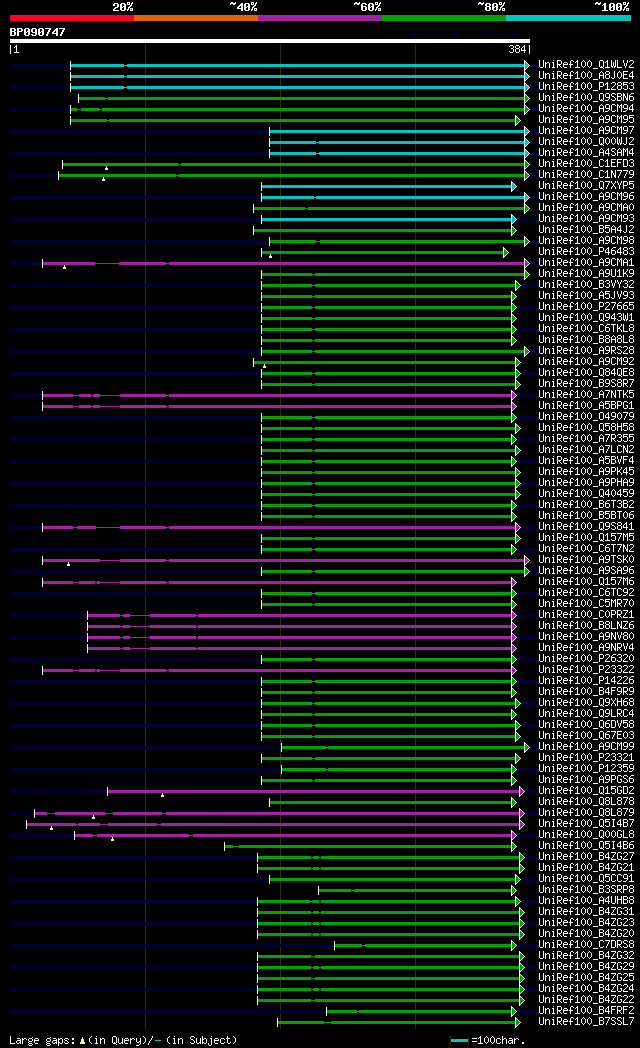Select hit label UniRef100_A9CM95
640x1048 pixels.
tap(586, 120)
